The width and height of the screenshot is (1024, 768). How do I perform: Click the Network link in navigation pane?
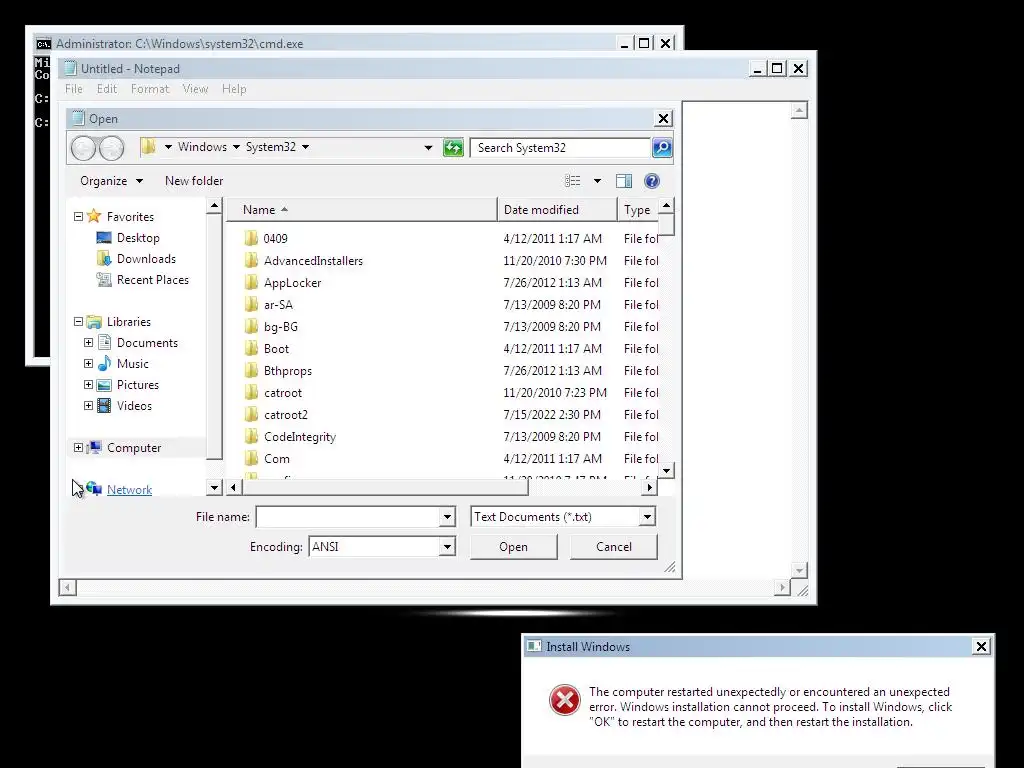click(x=129, y=490)
